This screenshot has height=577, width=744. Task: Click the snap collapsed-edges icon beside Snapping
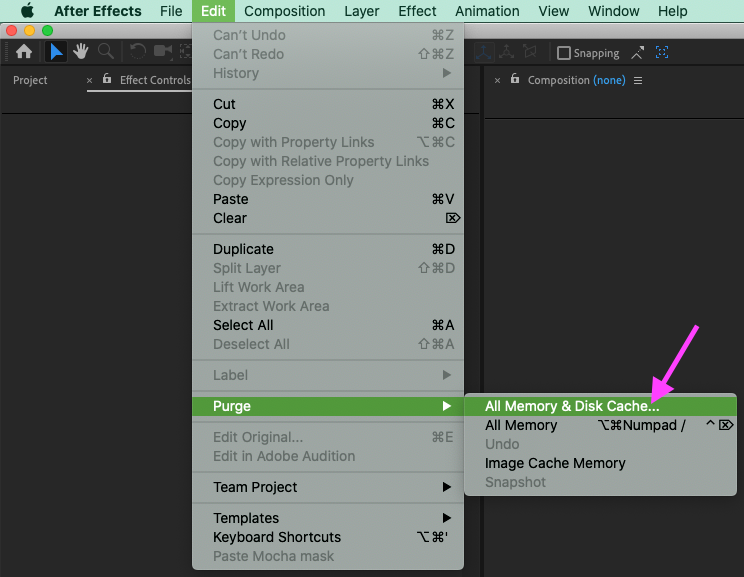click(638, 52)
